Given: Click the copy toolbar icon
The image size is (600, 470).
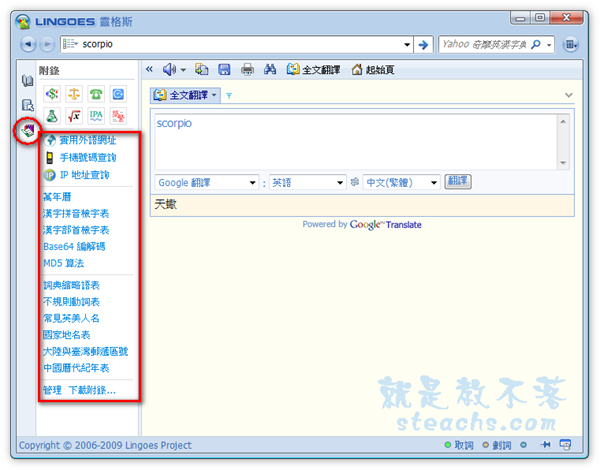Looking at the screenshot, I should click(x=202, y=69).
